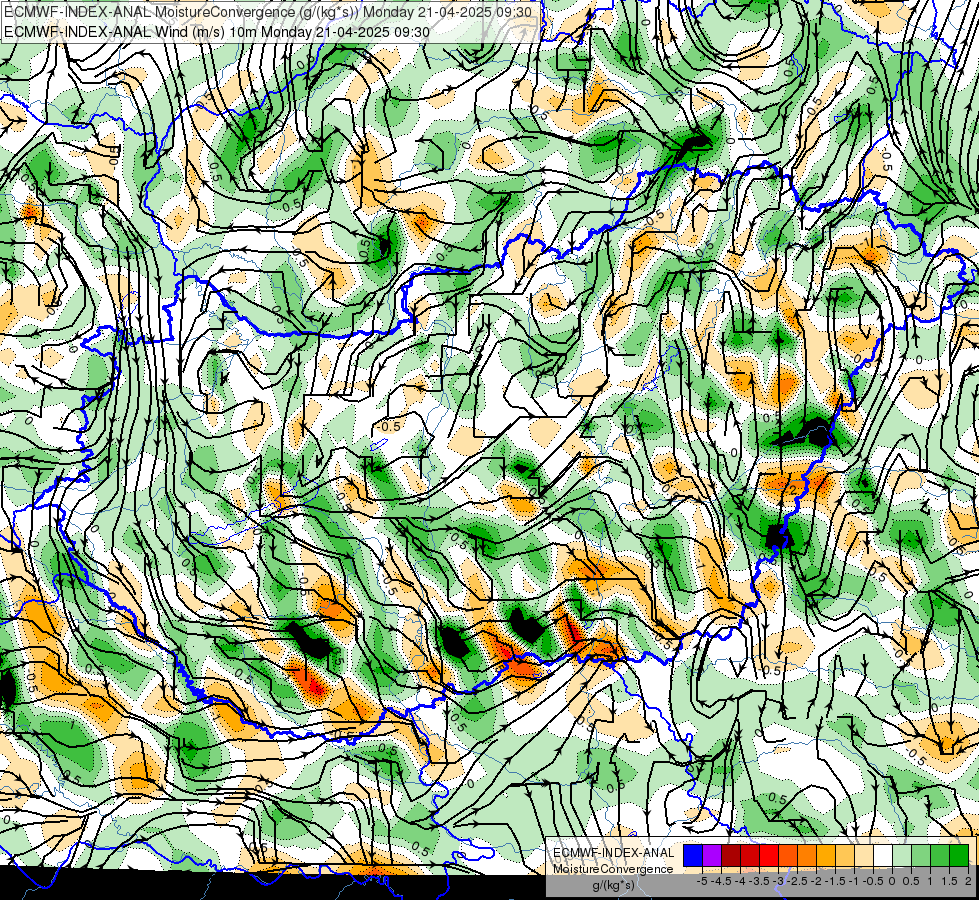Click the orange-red swatch between -3 and -2.5
This screenshot has width=979, height=900.
pyautogui.click(x=788, y=855)
